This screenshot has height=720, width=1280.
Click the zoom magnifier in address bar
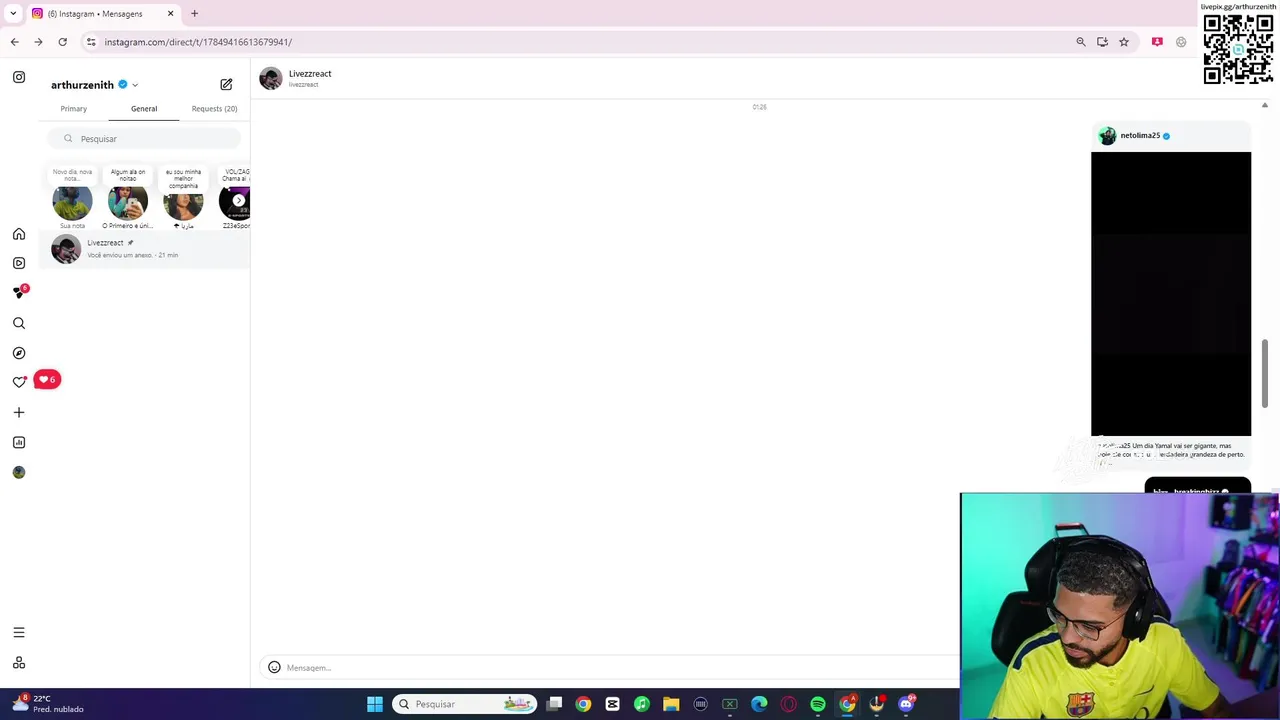click(x=1081, y=42)
